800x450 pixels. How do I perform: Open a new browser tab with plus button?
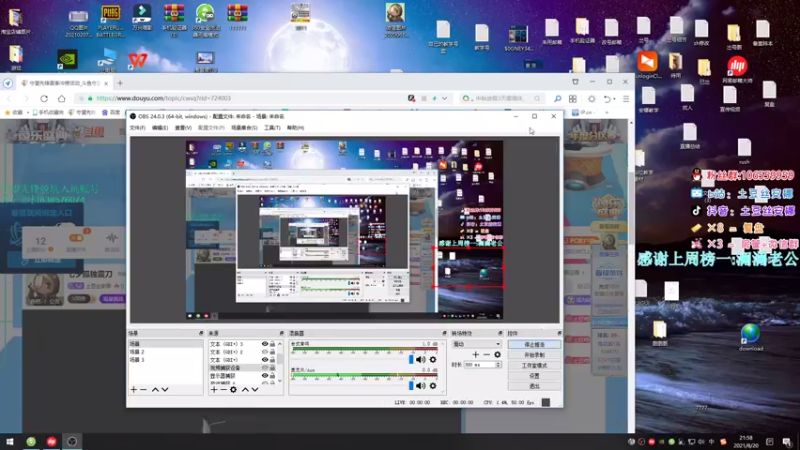coord(120,83)
